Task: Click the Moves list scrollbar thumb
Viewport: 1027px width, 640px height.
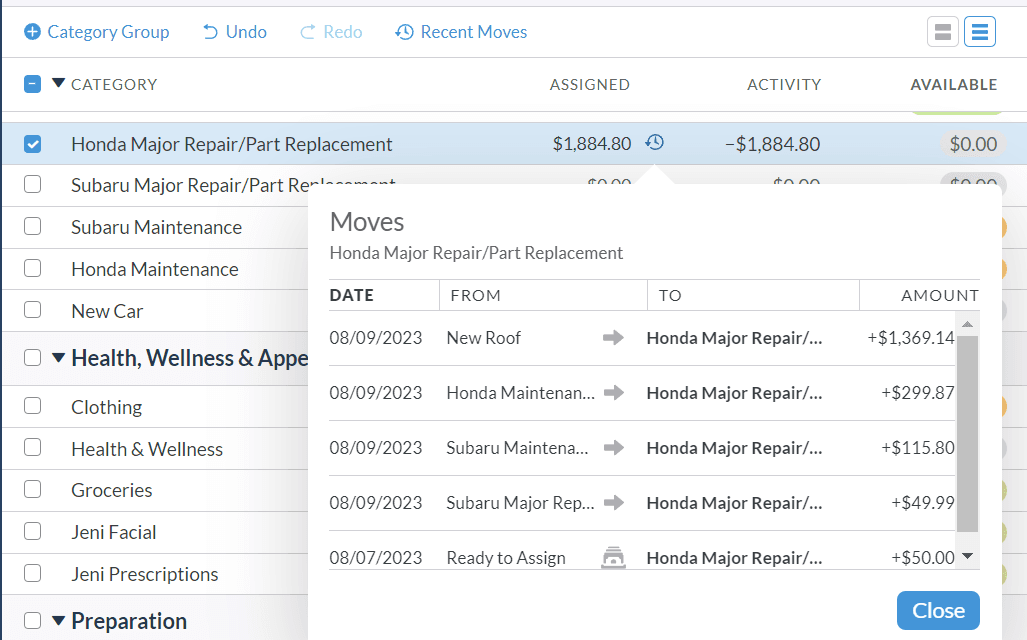Action: (x=967, y=434)
